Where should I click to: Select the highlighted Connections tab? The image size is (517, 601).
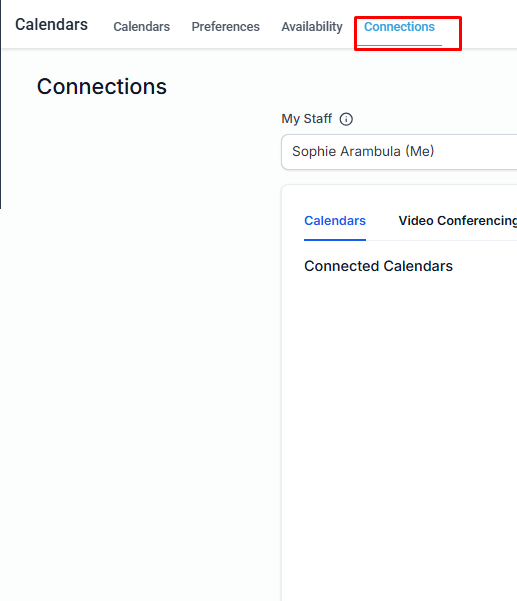point(399,27)
